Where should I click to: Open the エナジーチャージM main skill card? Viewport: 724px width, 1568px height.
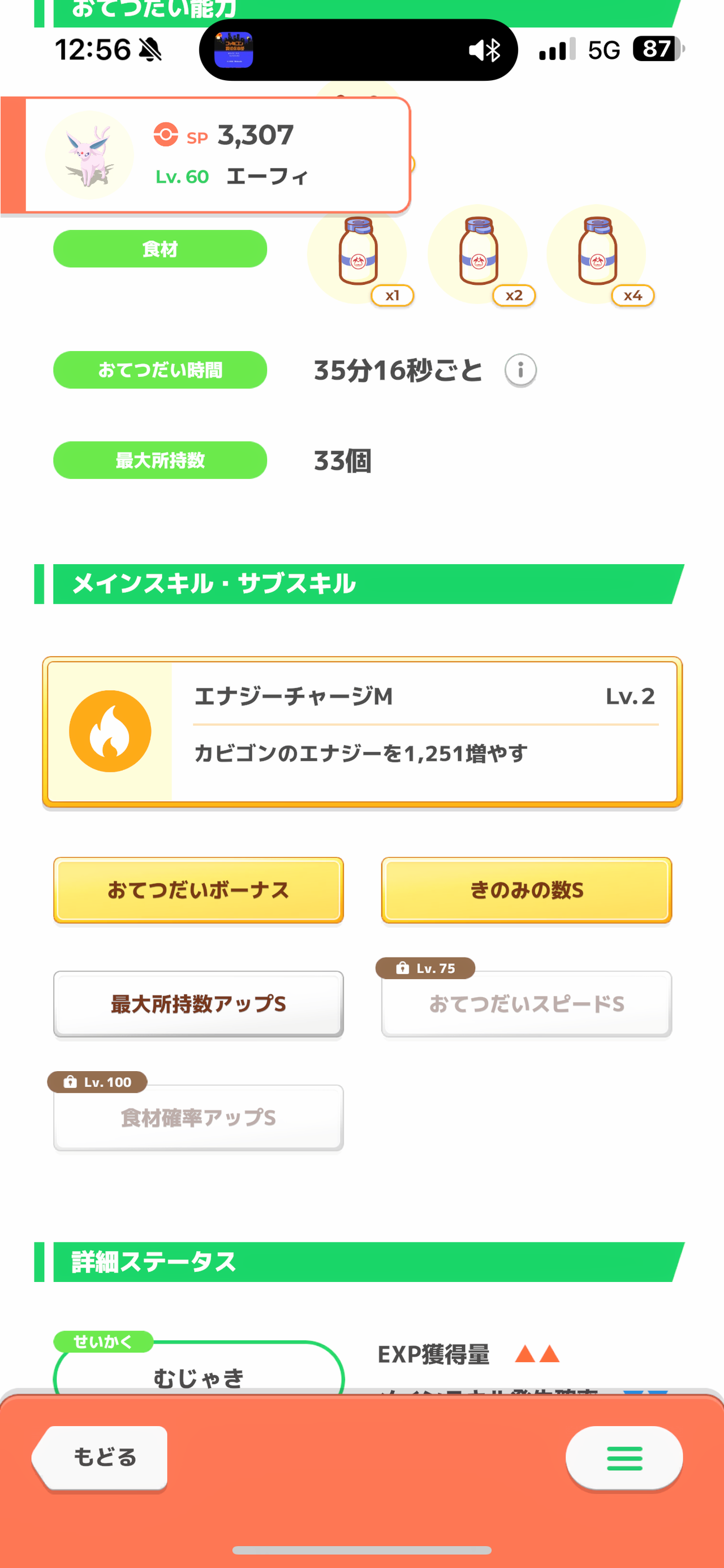363,731
